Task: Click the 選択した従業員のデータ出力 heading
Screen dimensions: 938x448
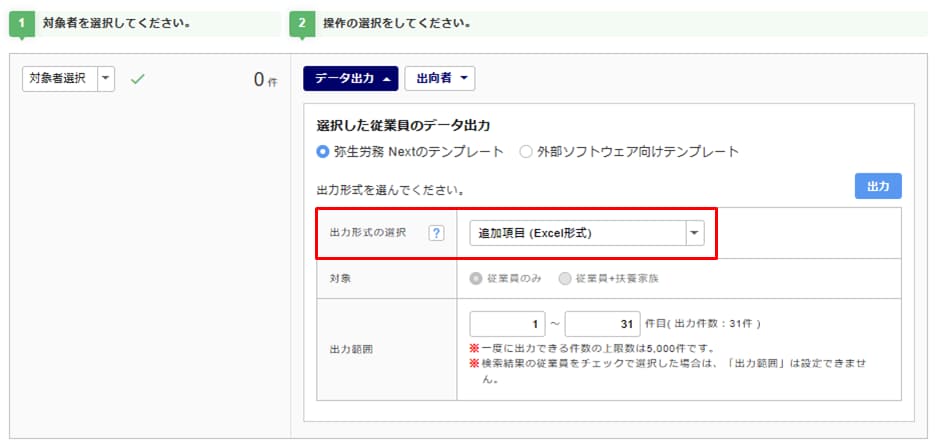Action: click(x=403, y=126)
